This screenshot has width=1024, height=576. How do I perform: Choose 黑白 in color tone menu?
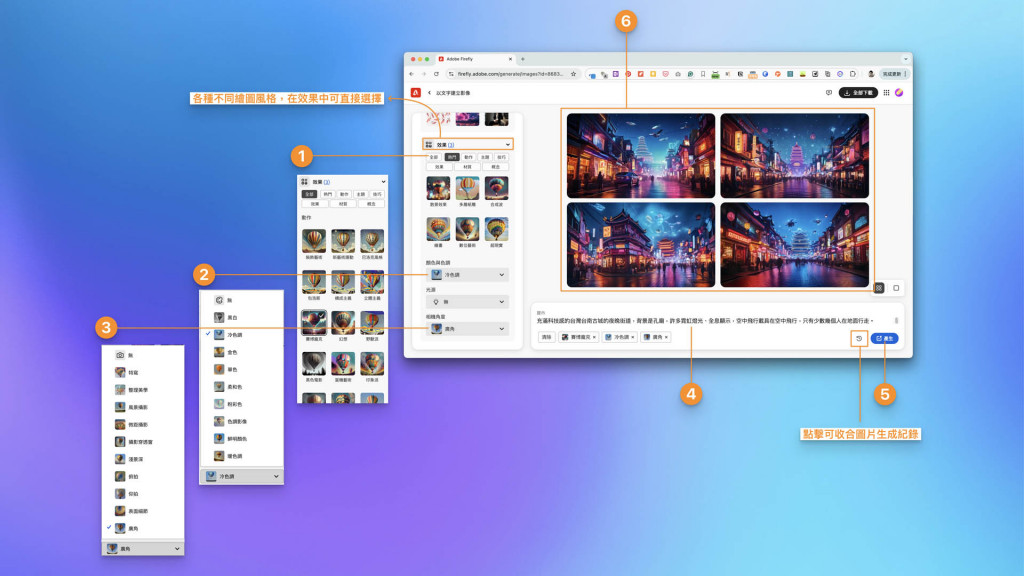(x=241, y=317)
